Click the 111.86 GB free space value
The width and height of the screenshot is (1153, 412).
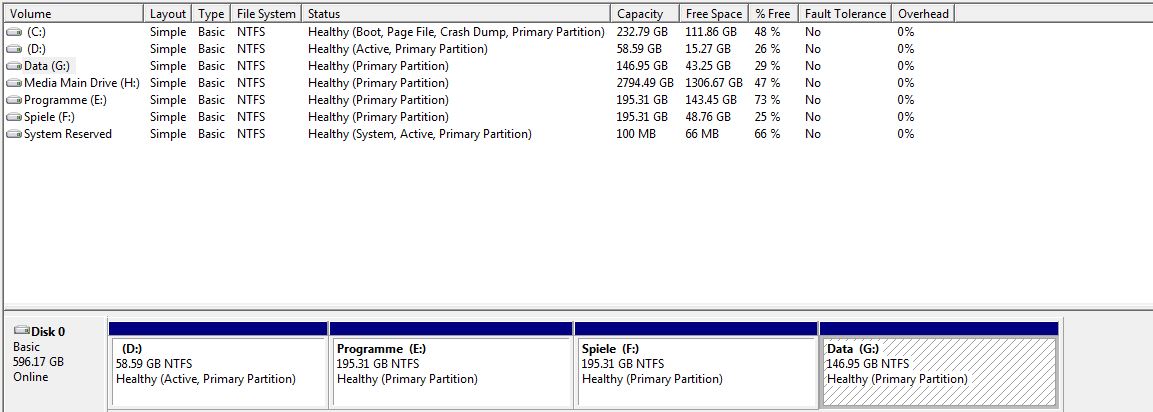click(711, 32)
